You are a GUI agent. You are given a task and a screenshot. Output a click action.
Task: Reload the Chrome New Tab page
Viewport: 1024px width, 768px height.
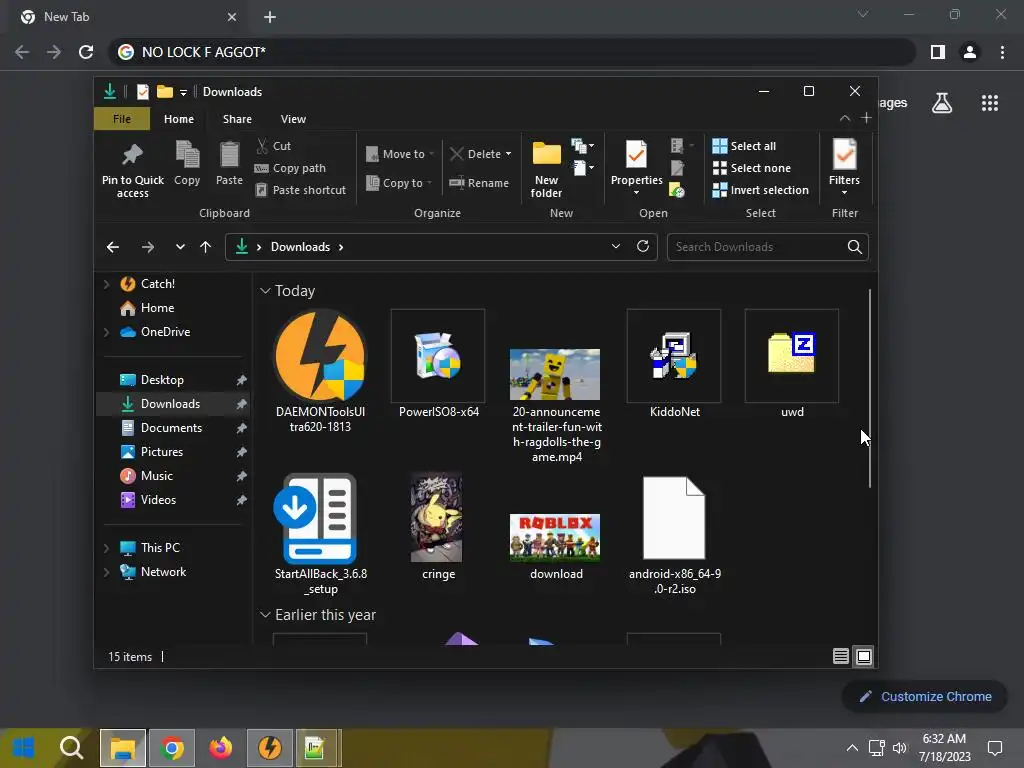tap(86, 52)
